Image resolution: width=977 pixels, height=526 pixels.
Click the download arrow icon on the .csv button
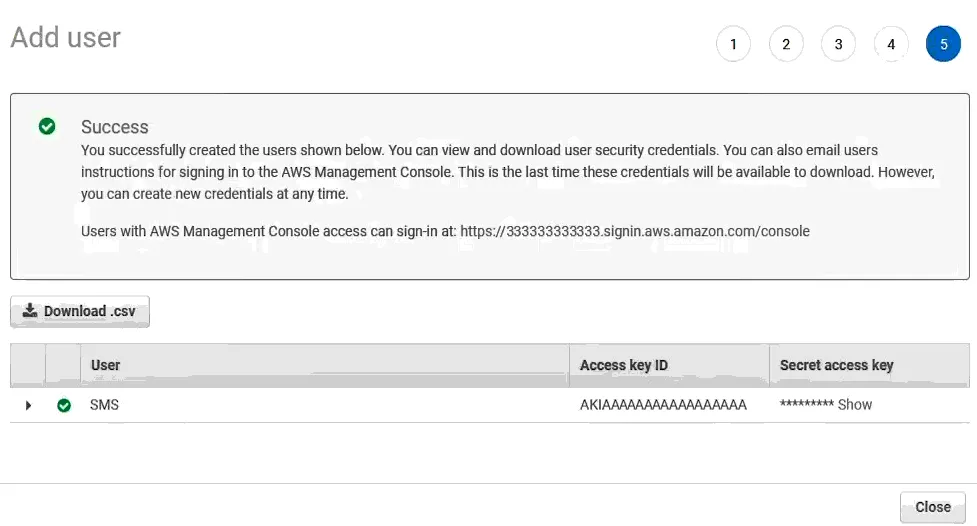(30, 311)
